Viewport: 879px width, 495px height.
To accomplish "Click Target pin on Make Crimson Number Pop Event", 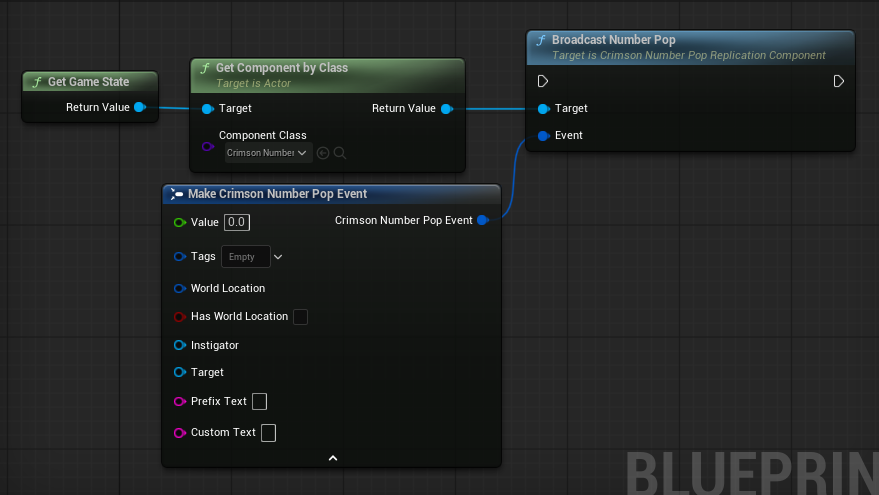I will (x=179, y=372).
